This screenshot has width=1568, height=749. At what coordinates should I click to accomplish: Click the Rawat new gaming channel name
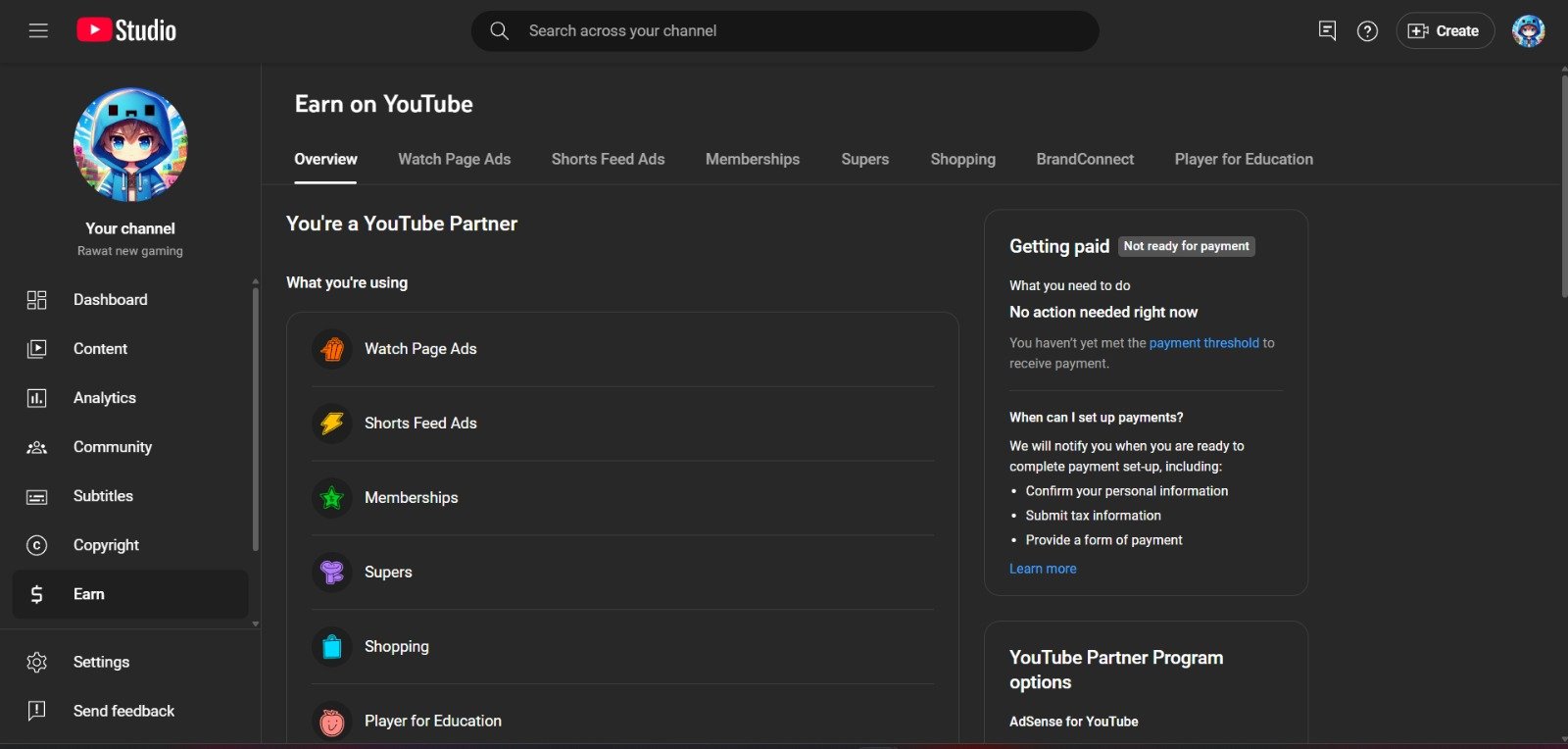tap(130, 251)
